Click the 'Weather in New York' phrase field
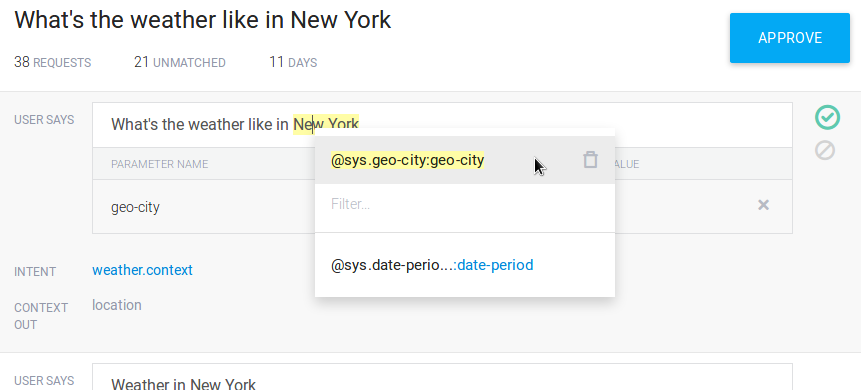 442,377
